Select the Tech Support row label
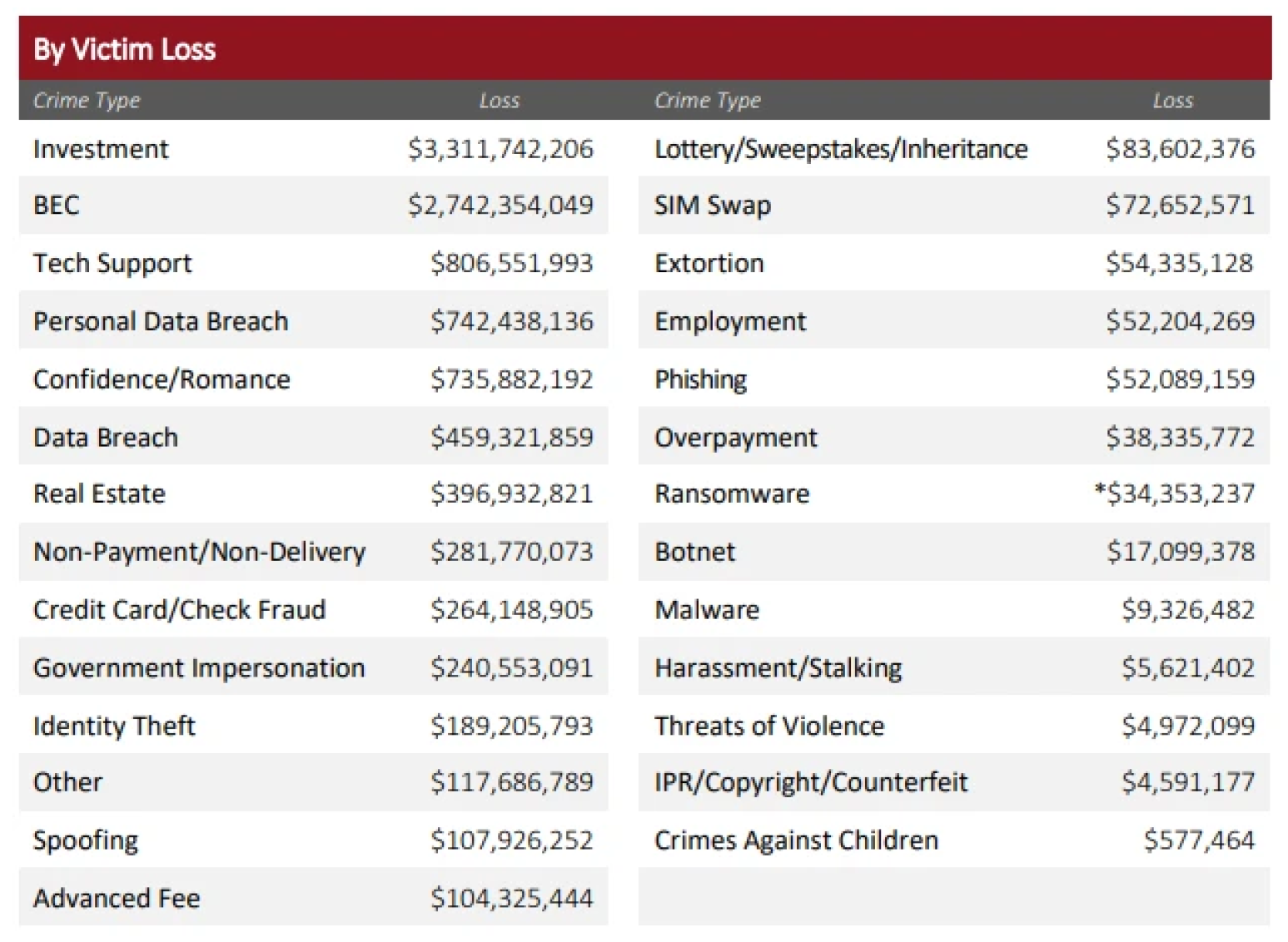 tap(112, 264)
